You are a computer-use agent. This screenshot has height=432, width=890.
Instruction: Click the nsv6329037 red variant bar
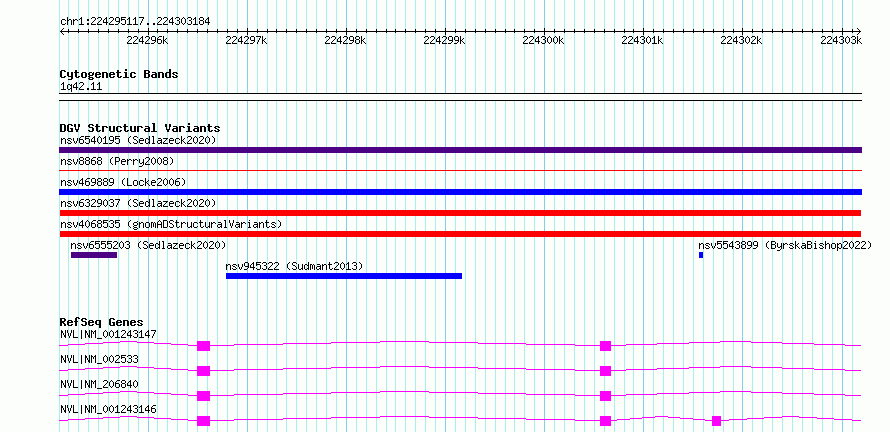click(x=460, y=213)
